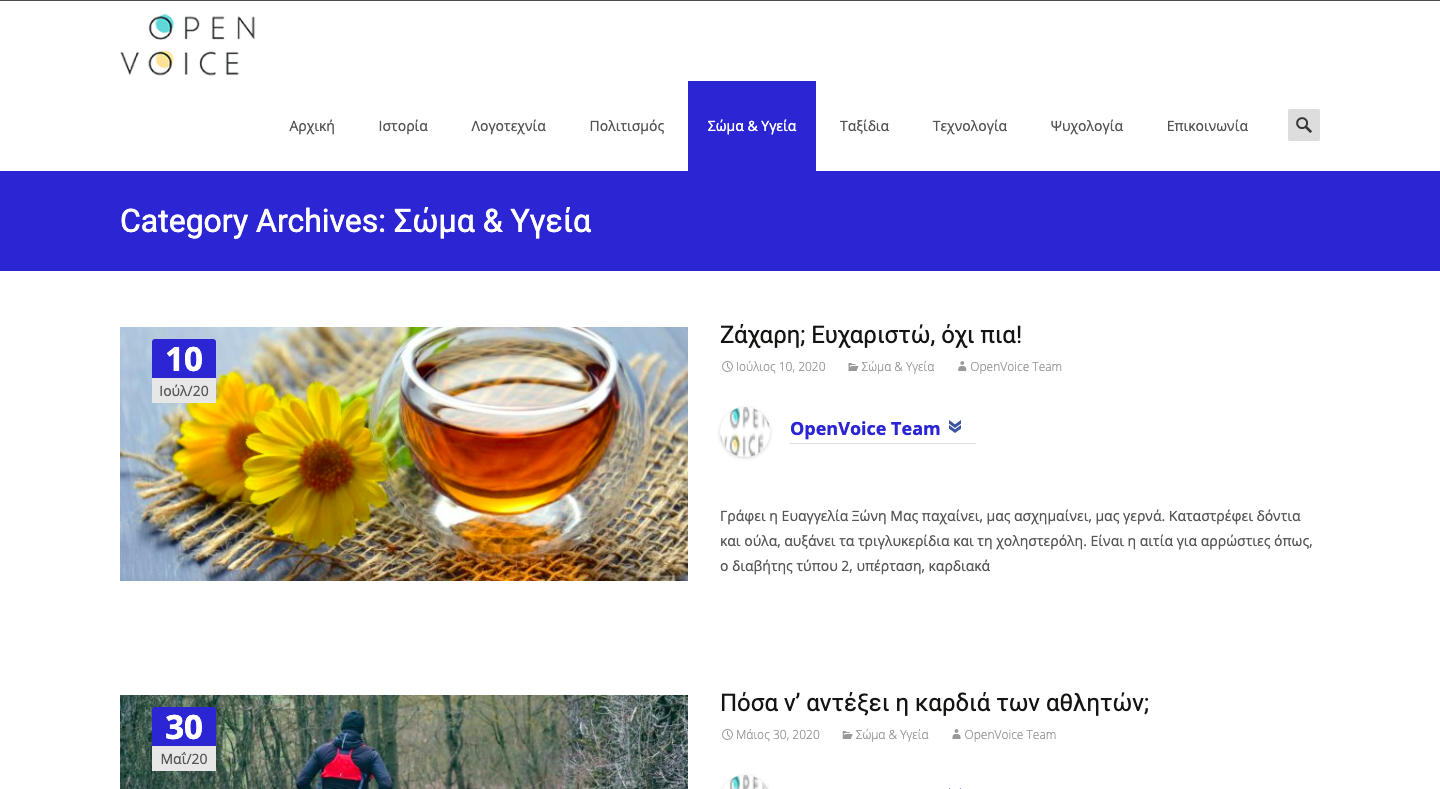
Task: Click the OpenVoice Team author name heading
Action: tap(864, 429)
